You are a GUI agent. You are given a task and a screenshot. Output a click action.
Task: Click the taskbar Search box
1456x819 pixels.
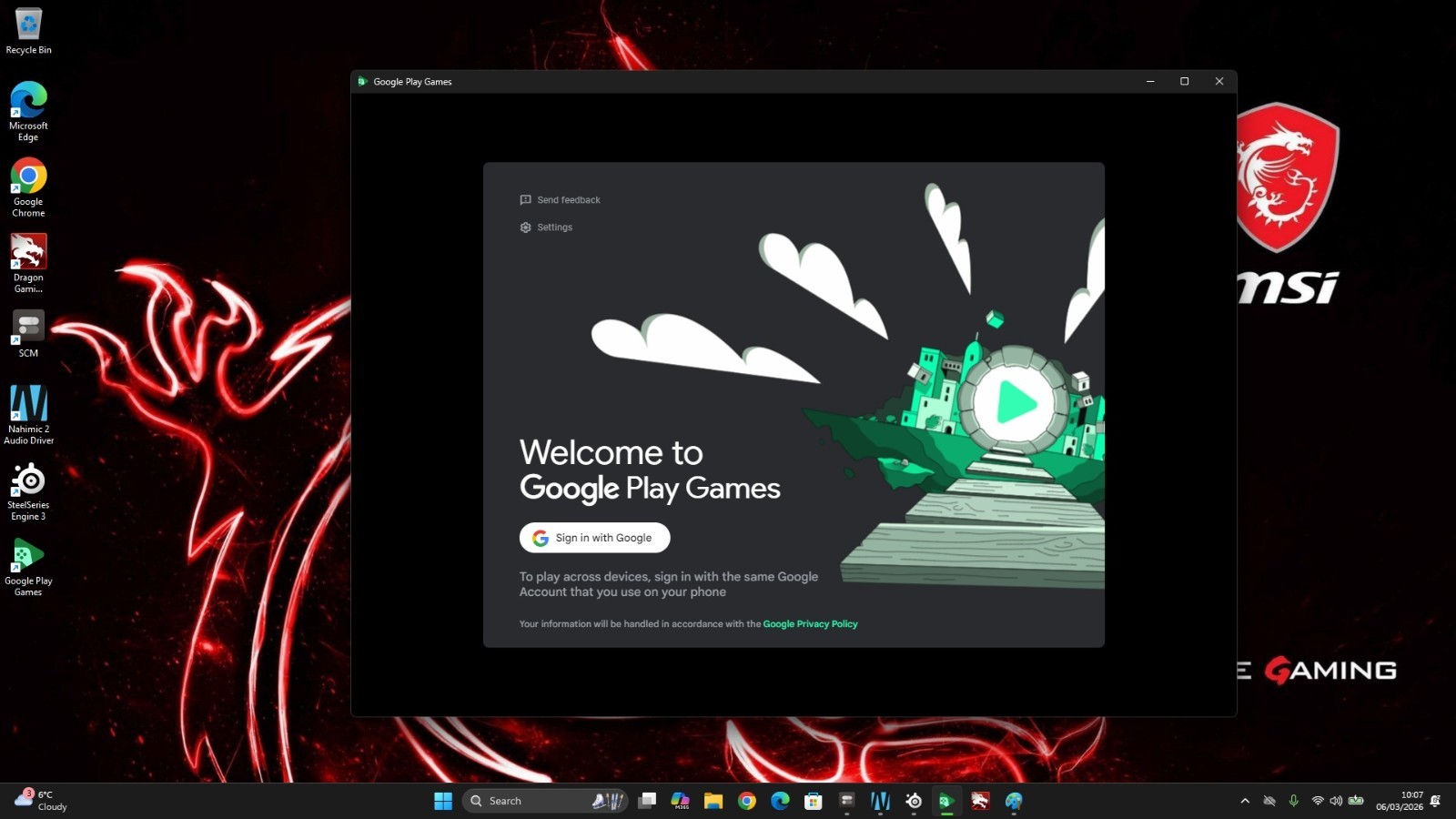[x=545, y=801]
